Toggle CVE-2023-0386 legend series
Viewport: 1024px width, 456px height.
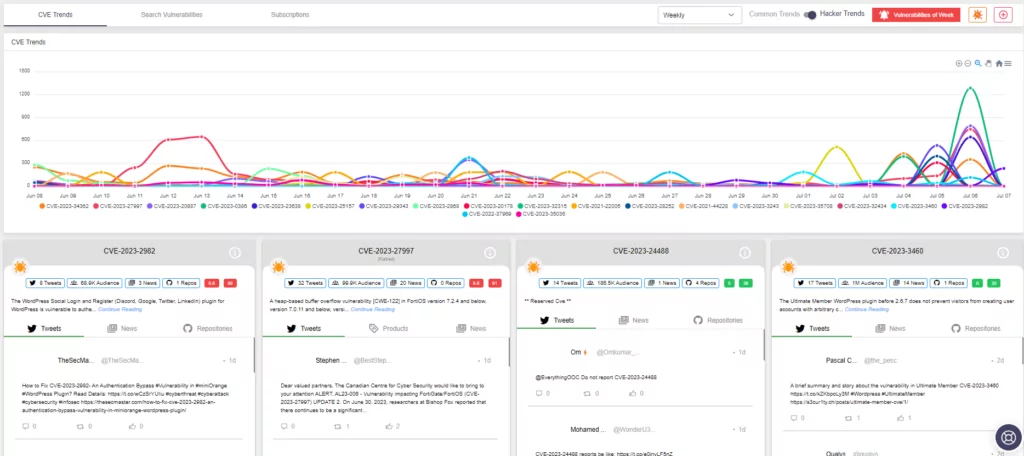(225, 206)
